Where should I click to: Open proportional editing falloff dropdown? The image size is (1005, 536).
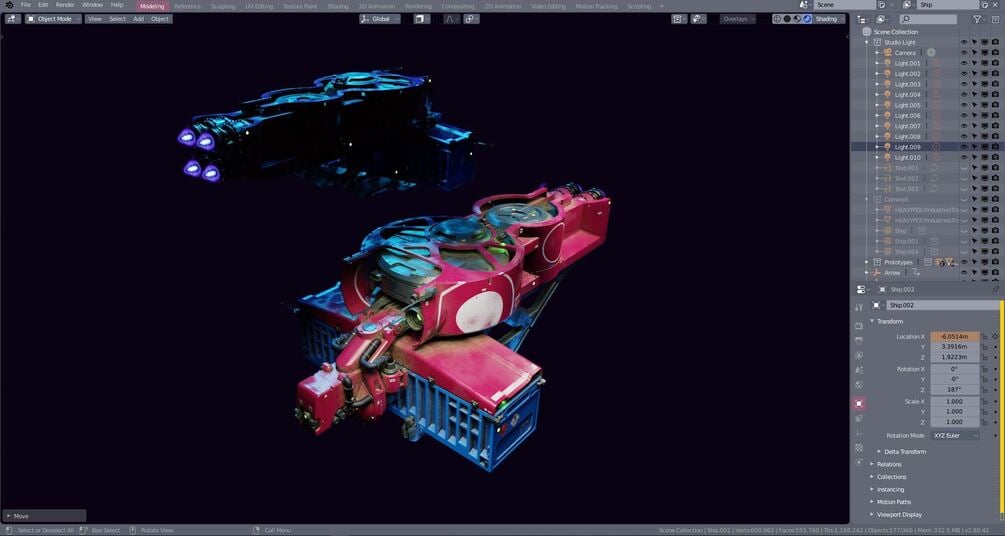[x=451, y=19]
